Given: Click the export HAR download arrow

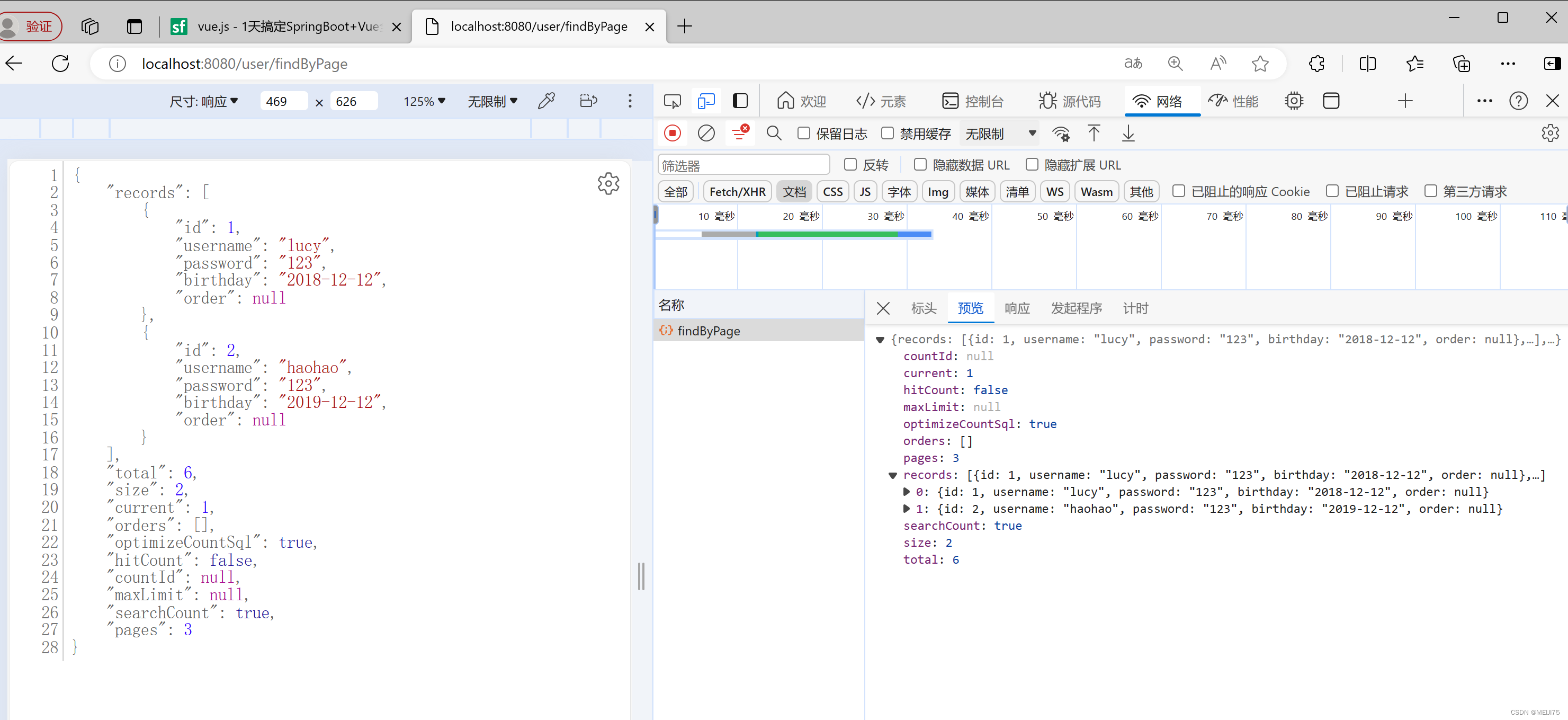Looking at the screenshot, I should tap(1127, 134).
